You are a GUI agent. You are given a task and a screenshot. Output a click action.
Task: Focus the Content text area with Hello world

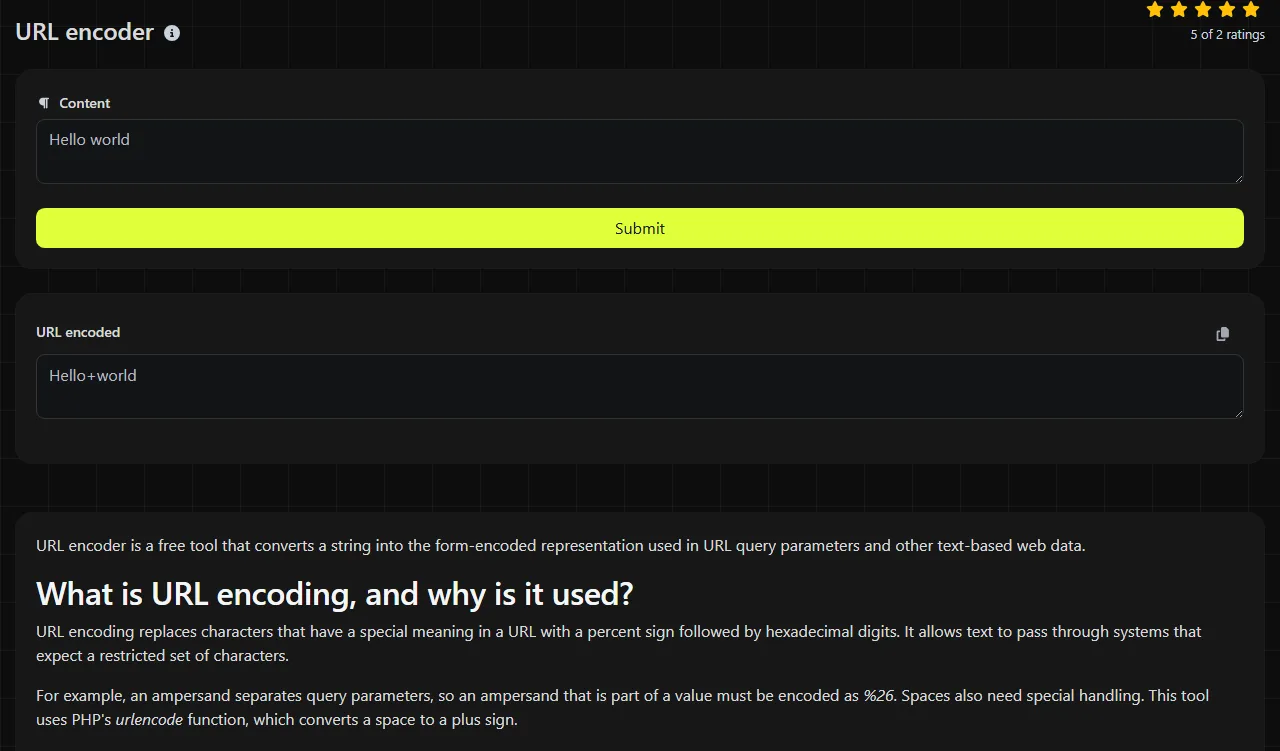point(640,152)
